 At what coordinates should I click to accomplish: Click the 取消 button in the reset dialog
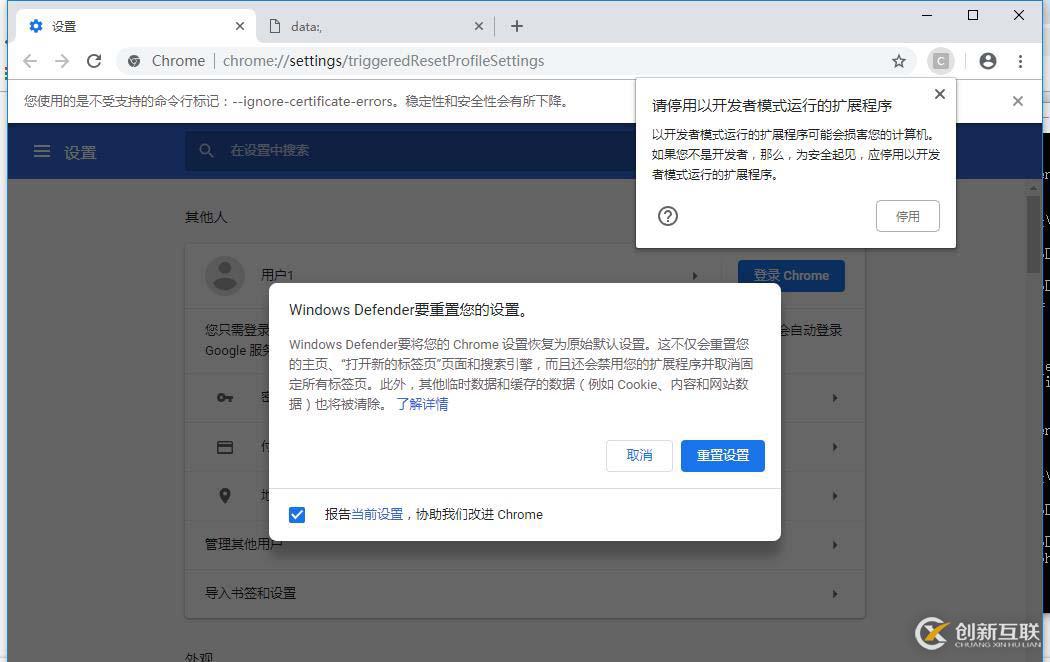[639, 456]
